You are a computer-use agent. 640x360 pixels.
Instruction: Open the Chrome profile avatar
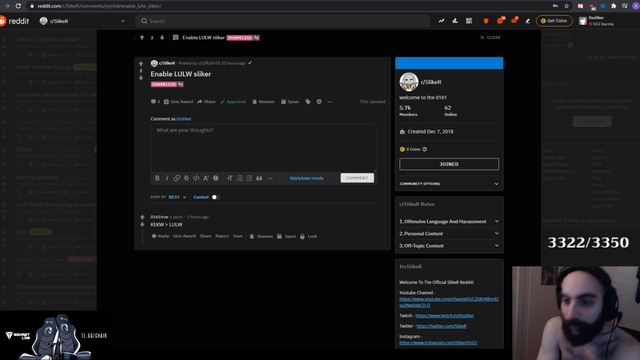pos(636,6)
